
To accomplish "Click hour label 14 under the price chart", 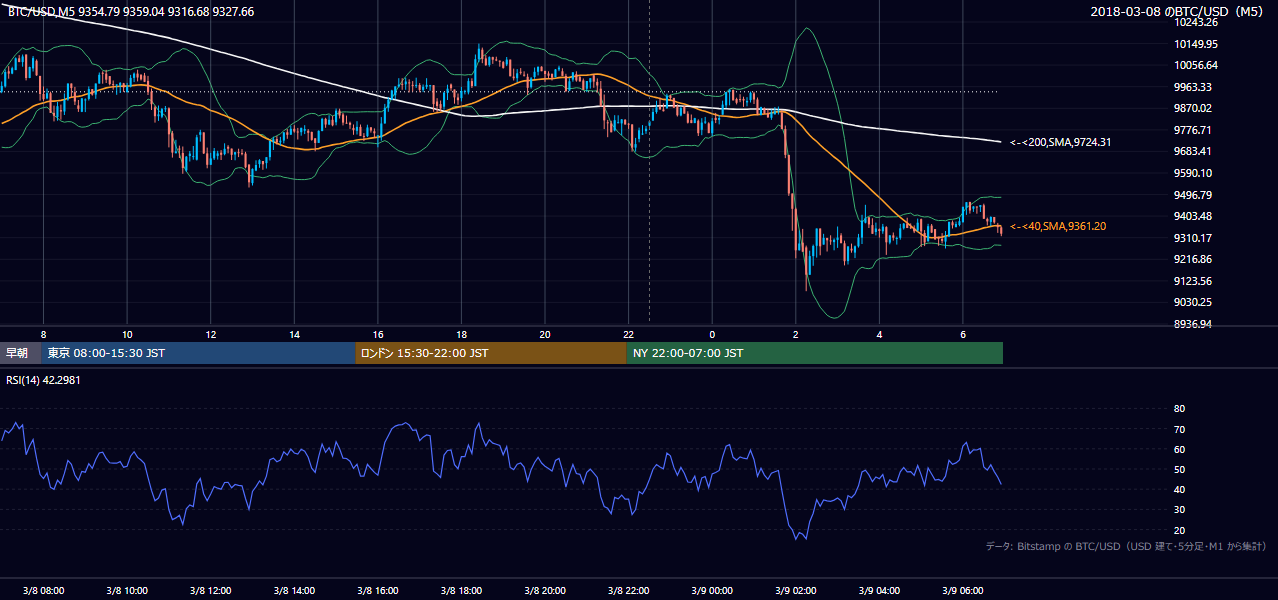I will (294, 334).
